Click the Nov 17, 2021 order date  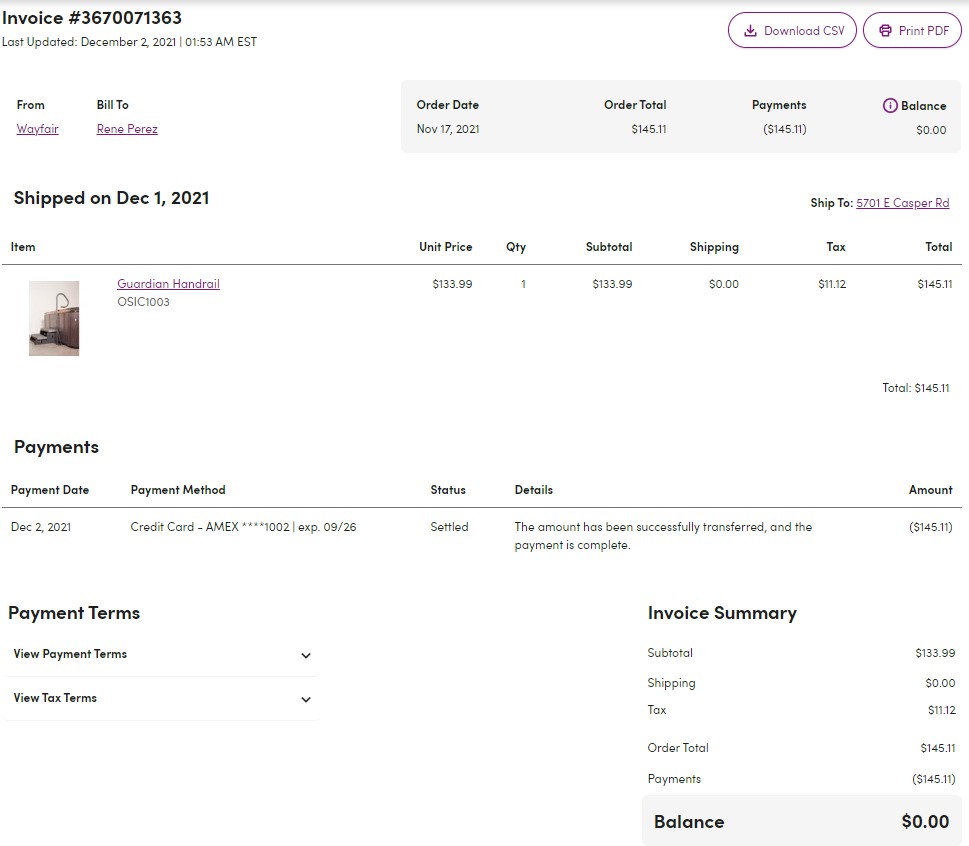click(x=448, y=129)
